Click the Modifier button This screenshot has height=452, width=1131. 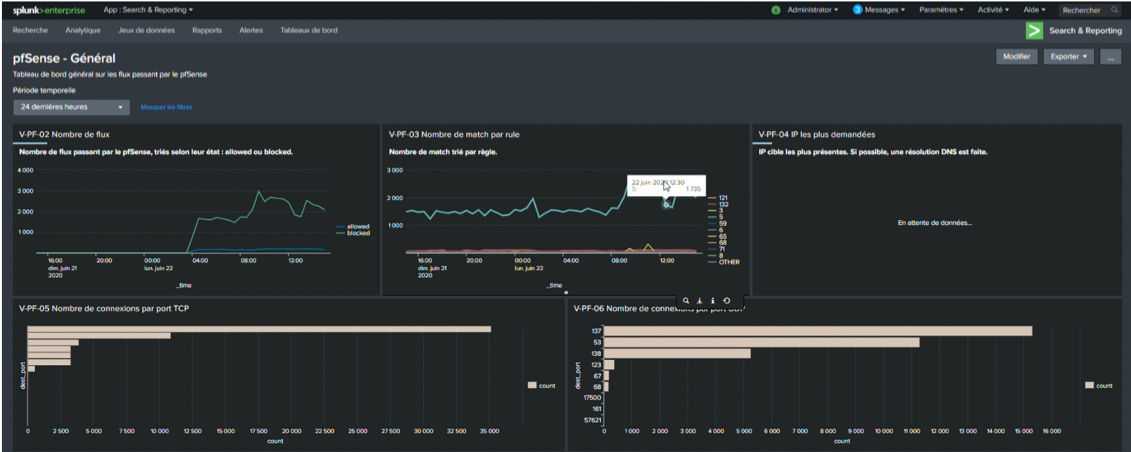(x=1017, y=57)
